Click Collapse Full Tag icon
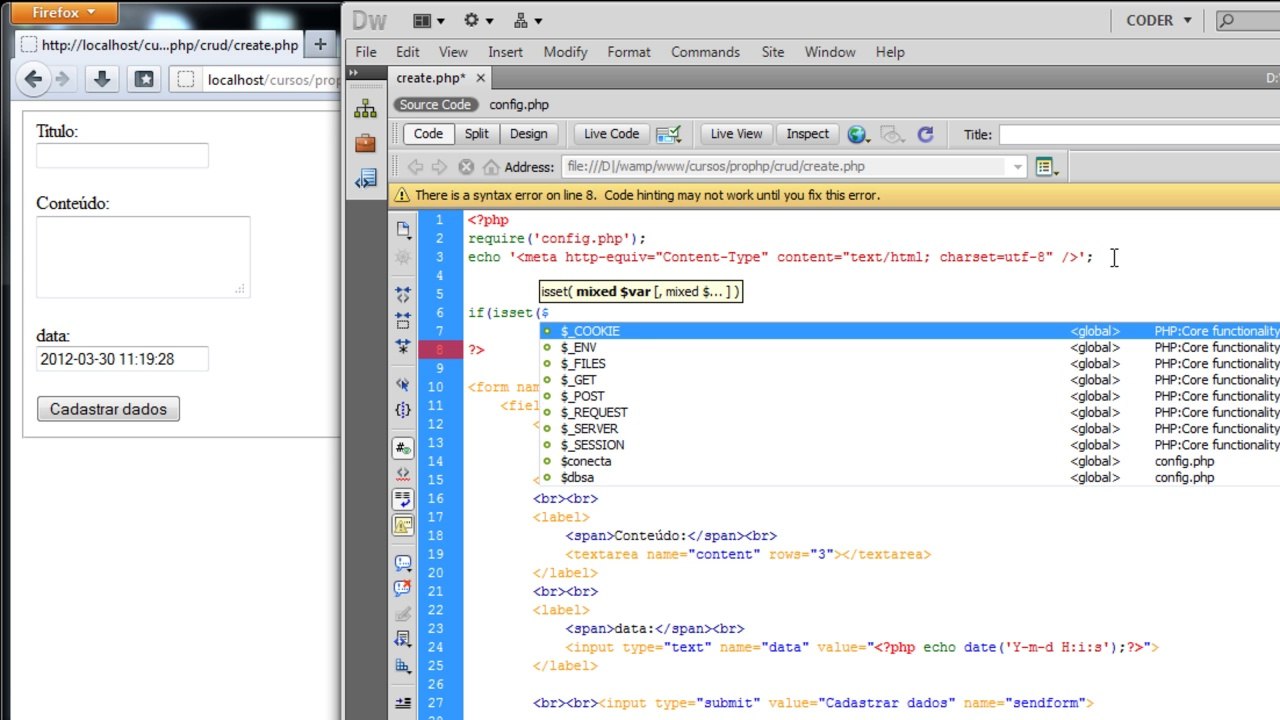 403,294
